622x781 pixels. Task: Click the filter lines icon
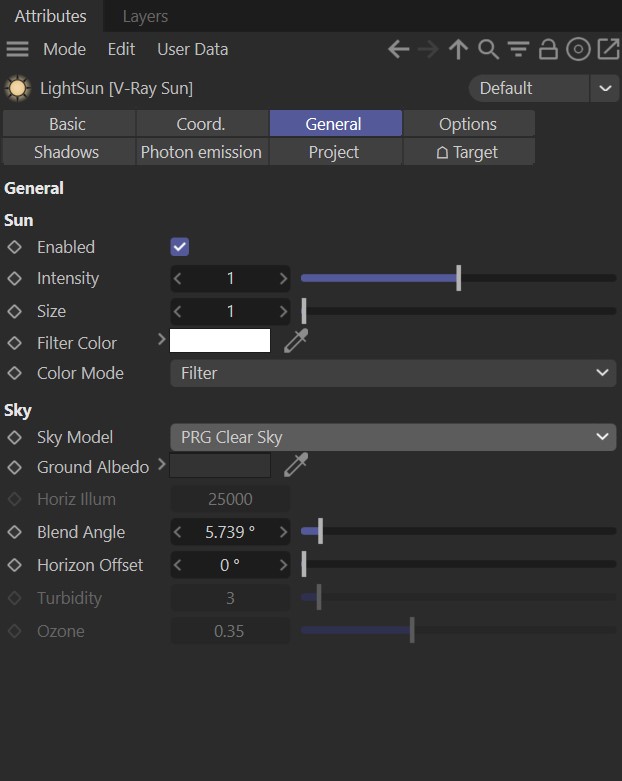click(x=518, y=49)
